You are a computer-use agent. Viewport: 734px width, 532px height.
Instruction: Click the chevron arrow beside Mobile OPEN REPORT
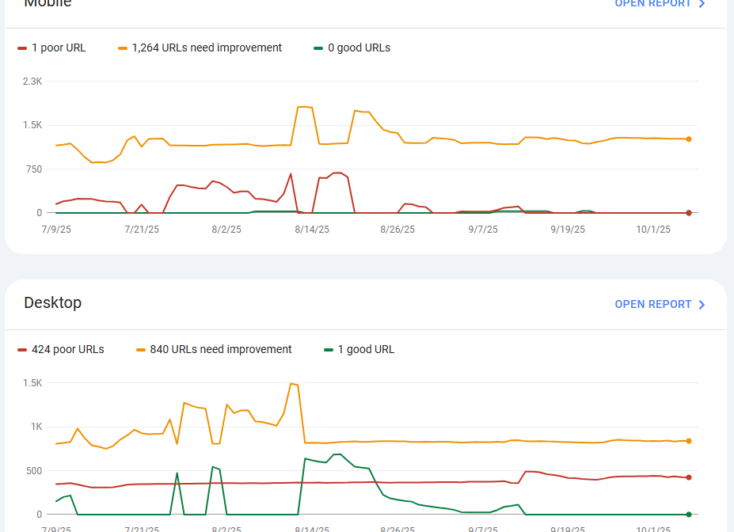click(702, 4)
